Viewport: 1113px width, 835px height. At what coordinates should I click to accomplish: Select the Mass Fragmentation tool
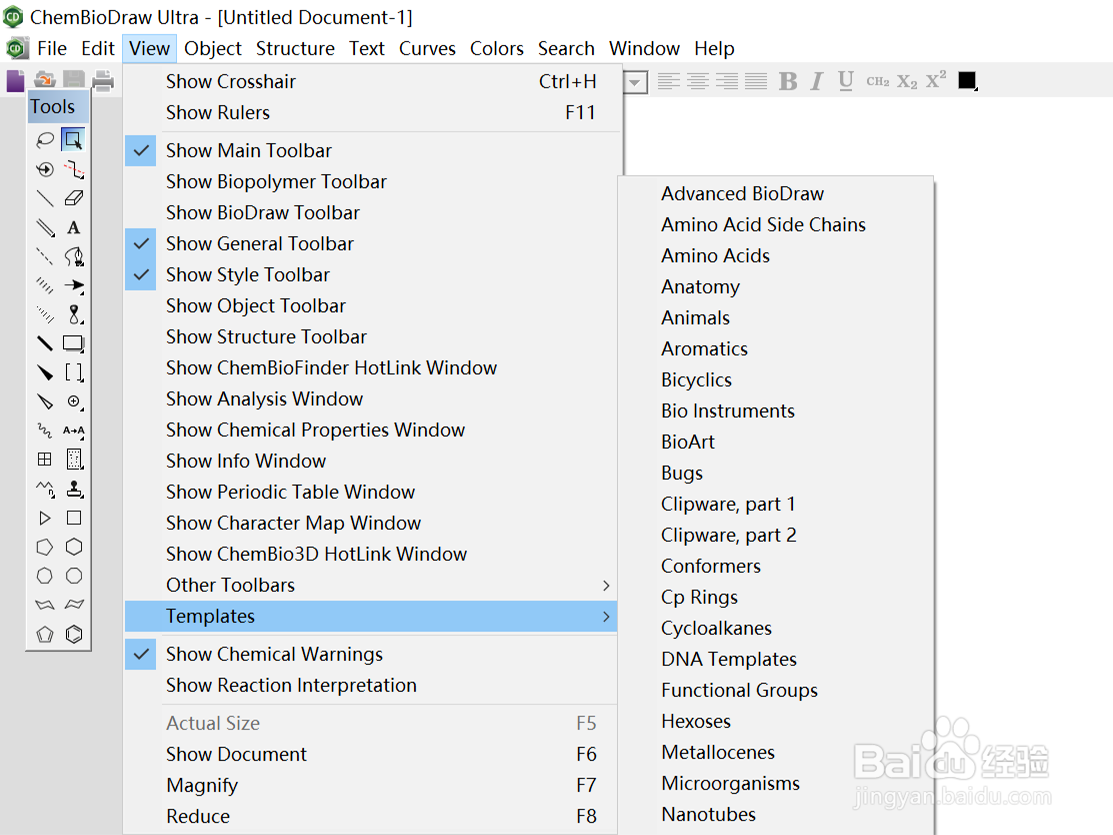pyautogui.click(x=74, y=169)
